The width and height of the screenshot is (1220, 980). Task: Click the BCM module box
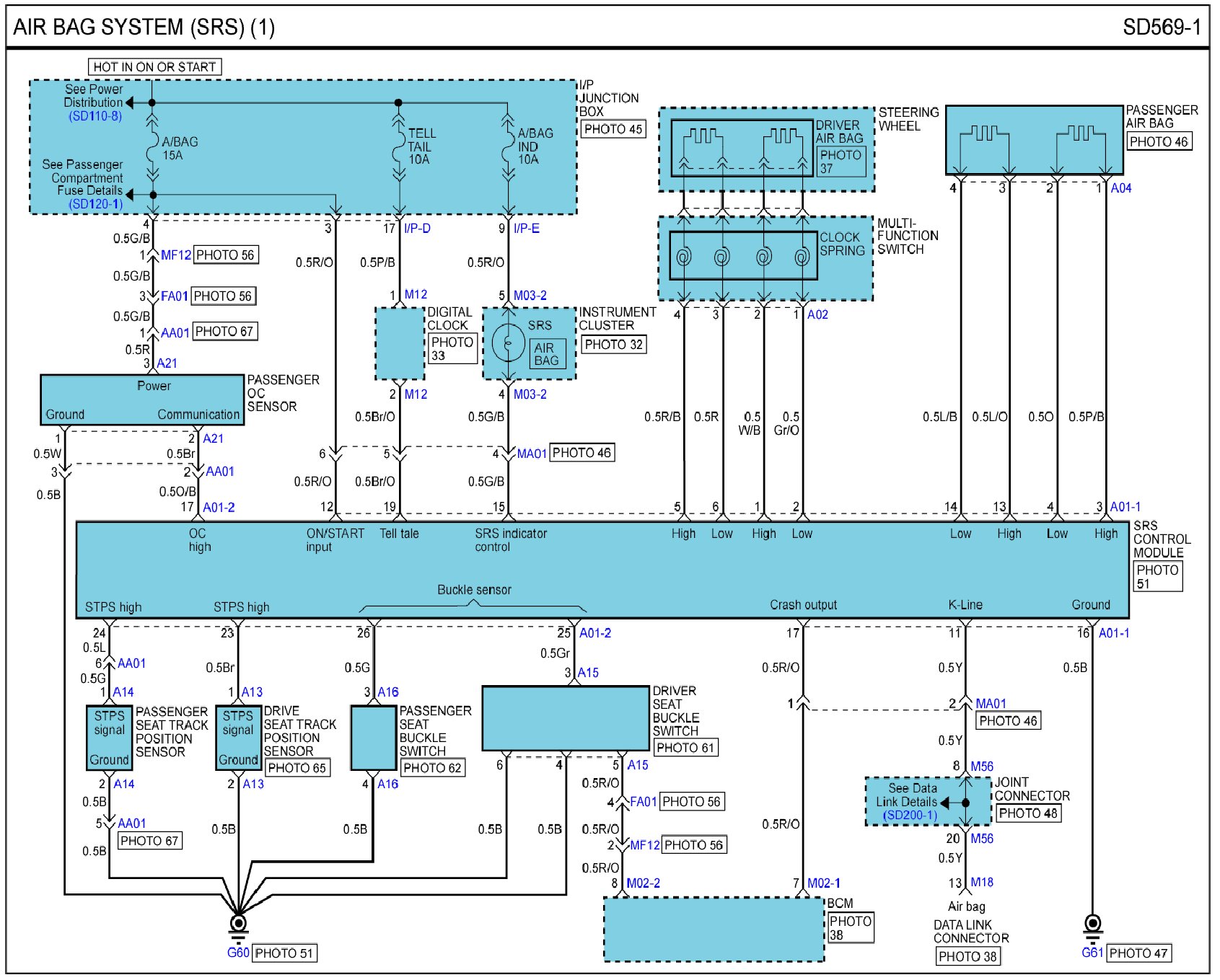713,930
